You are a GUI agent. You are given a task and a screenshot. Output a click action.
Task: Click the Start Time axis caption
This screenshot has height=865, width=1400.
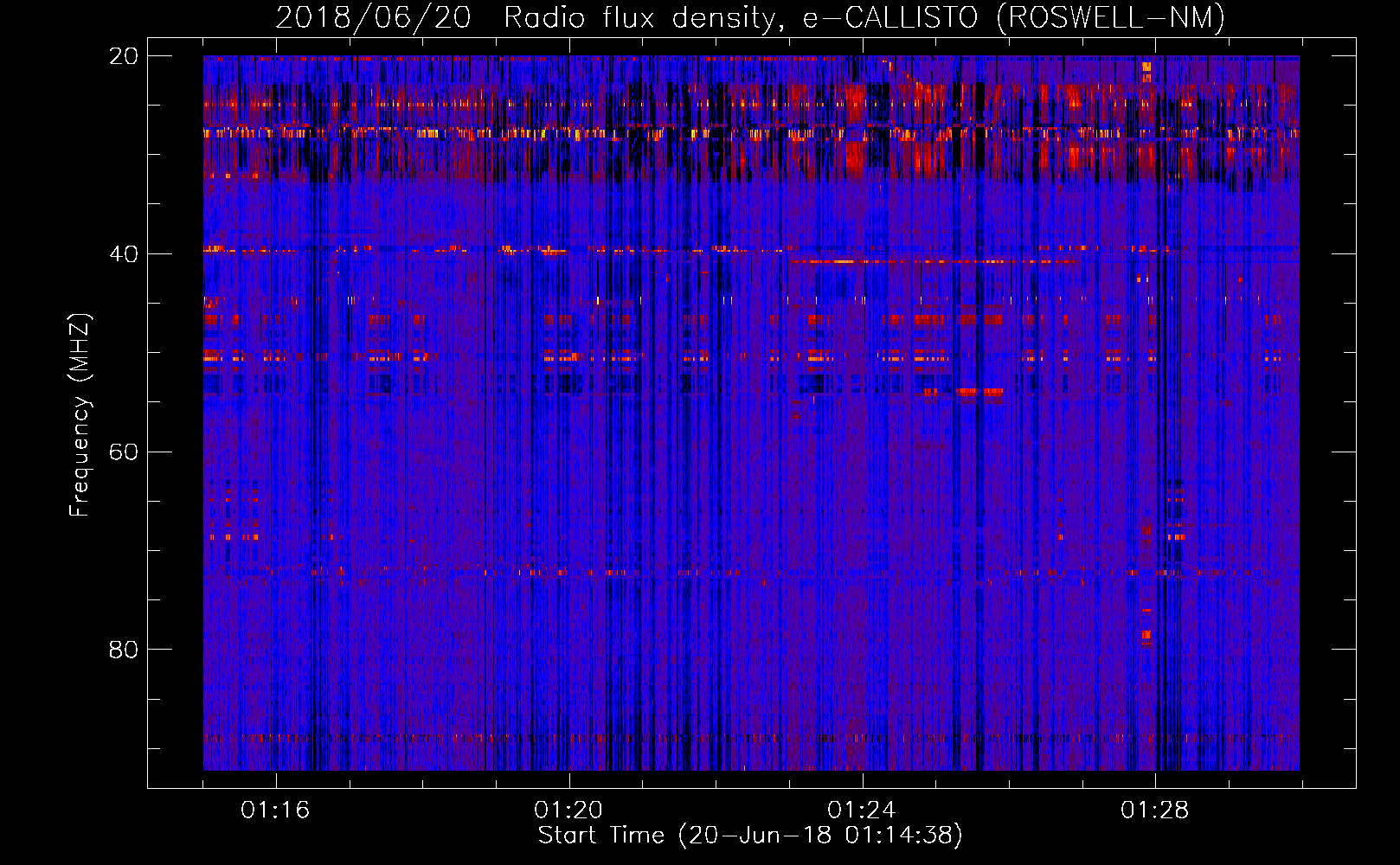click(750, 836)
